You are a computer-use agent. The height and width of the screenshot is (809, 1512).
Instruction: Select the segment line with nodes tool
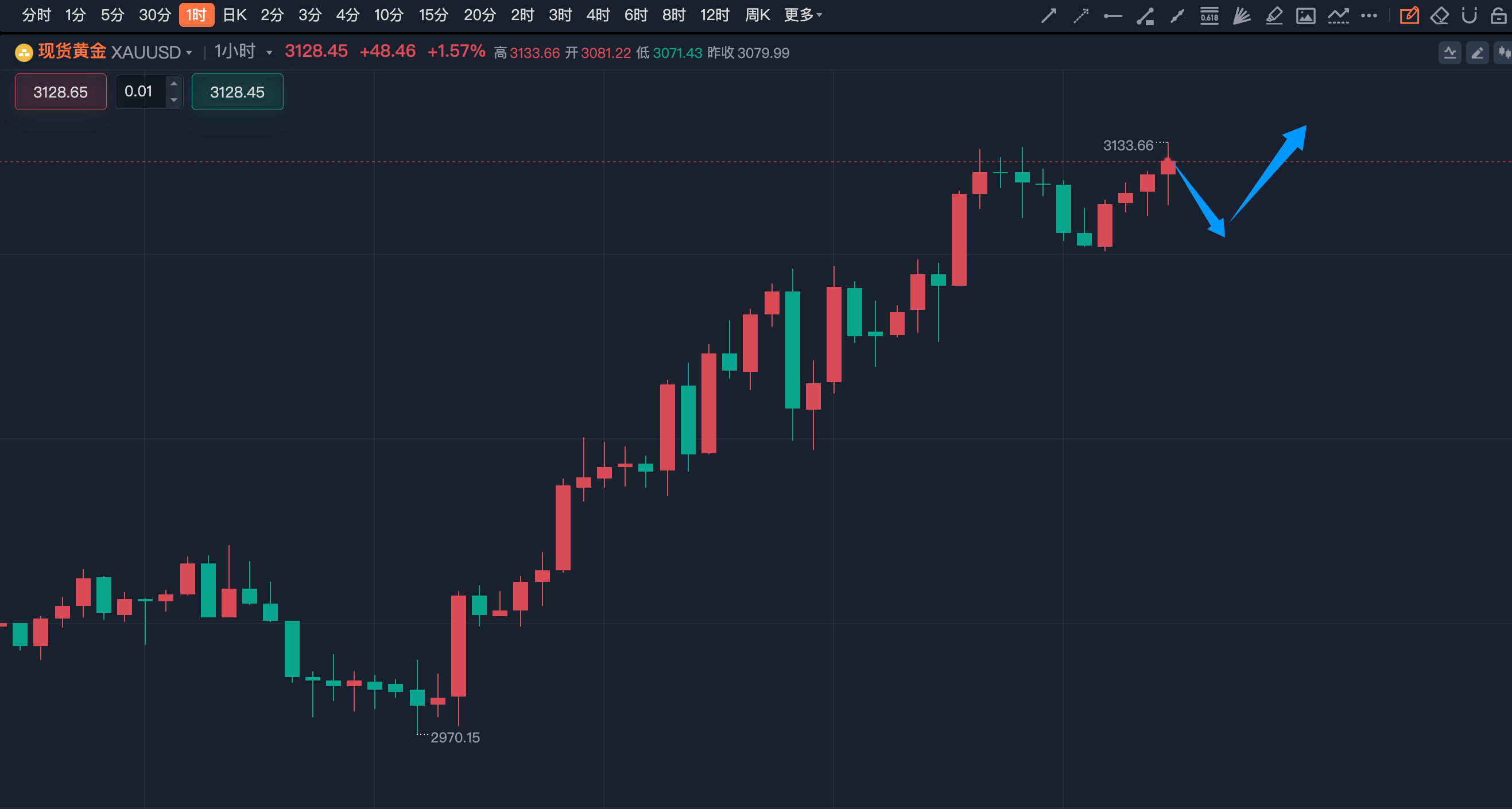tap(1177, 16)
